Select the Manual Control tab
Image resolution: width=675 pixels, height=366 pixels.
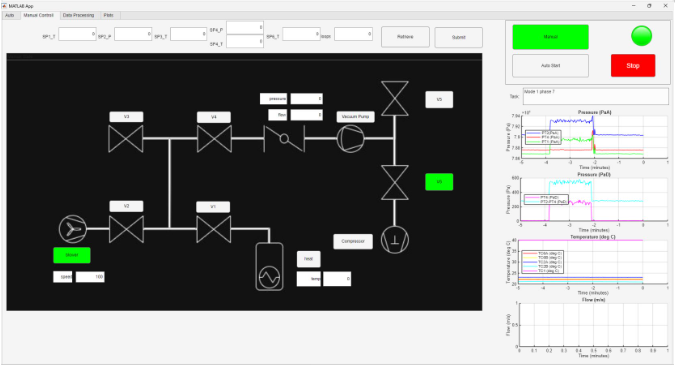[x=38, y=16]
